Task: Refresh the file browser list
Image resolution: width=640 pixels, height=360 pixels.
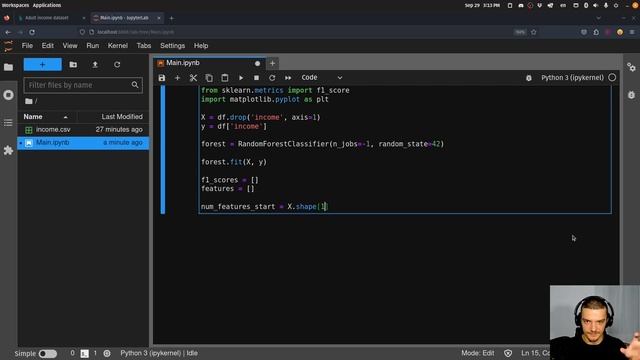Action: pyautogui.click(x=117, y=64)
